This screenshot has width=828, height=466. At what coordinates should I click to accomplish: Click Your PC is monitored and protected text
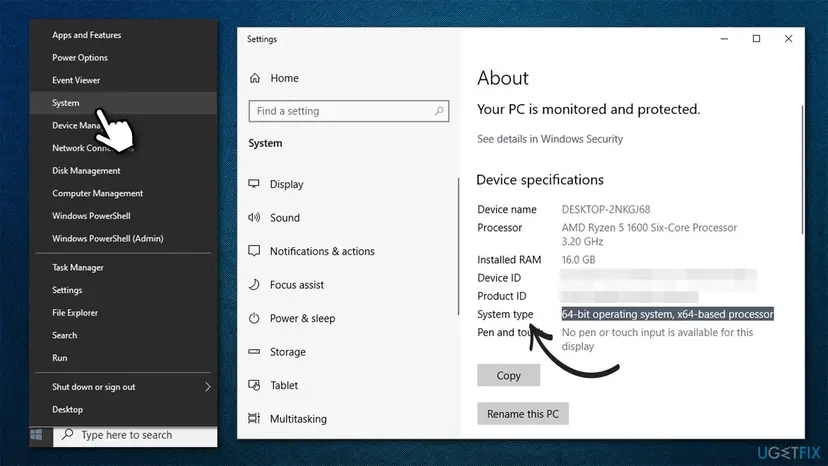point(588,109)
